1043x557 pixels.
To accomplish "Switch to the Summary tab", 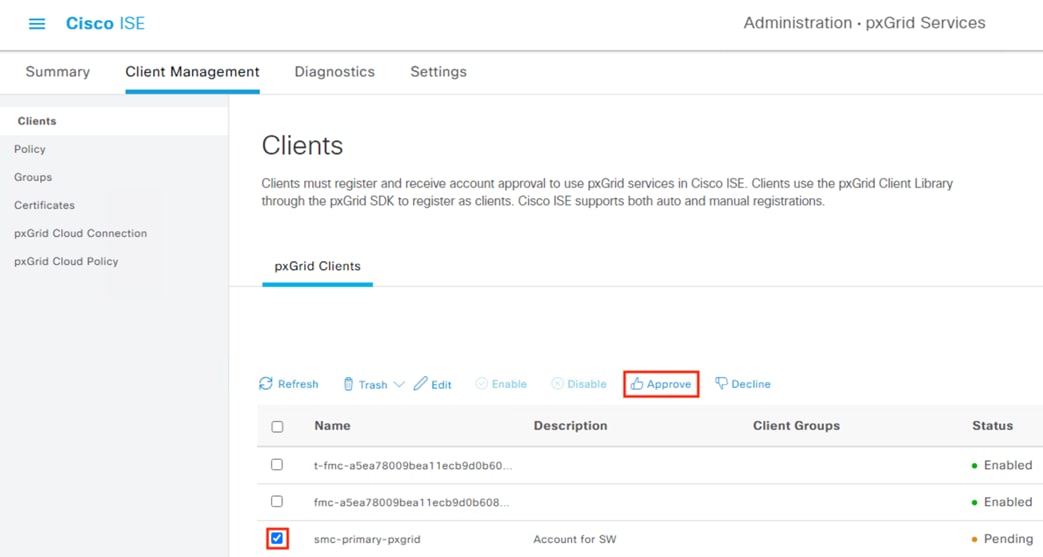I will [x=57, y=72].
